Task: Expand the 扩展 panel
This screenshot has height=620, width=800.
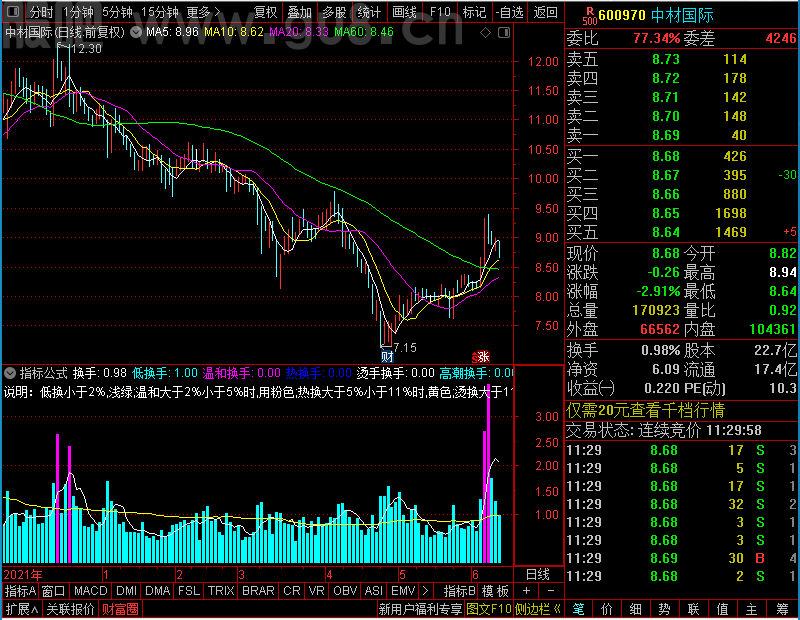Action: [22, 609]
